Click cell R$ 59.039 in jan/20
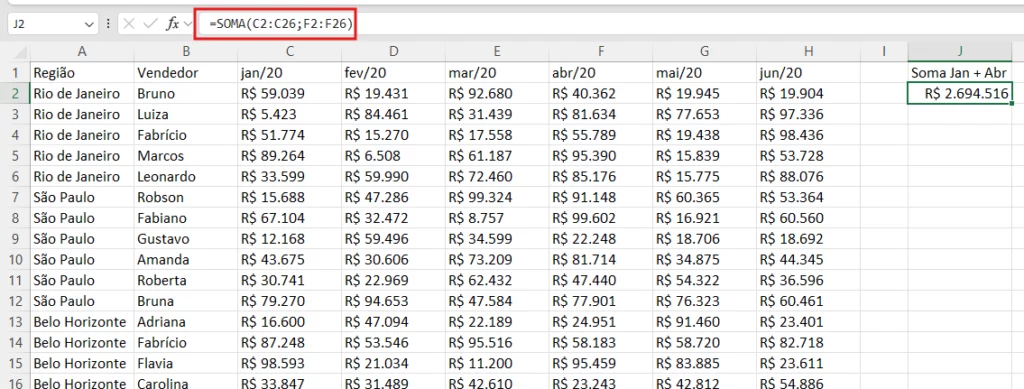Screen dimensions: 1024x389 coord(289,93)
